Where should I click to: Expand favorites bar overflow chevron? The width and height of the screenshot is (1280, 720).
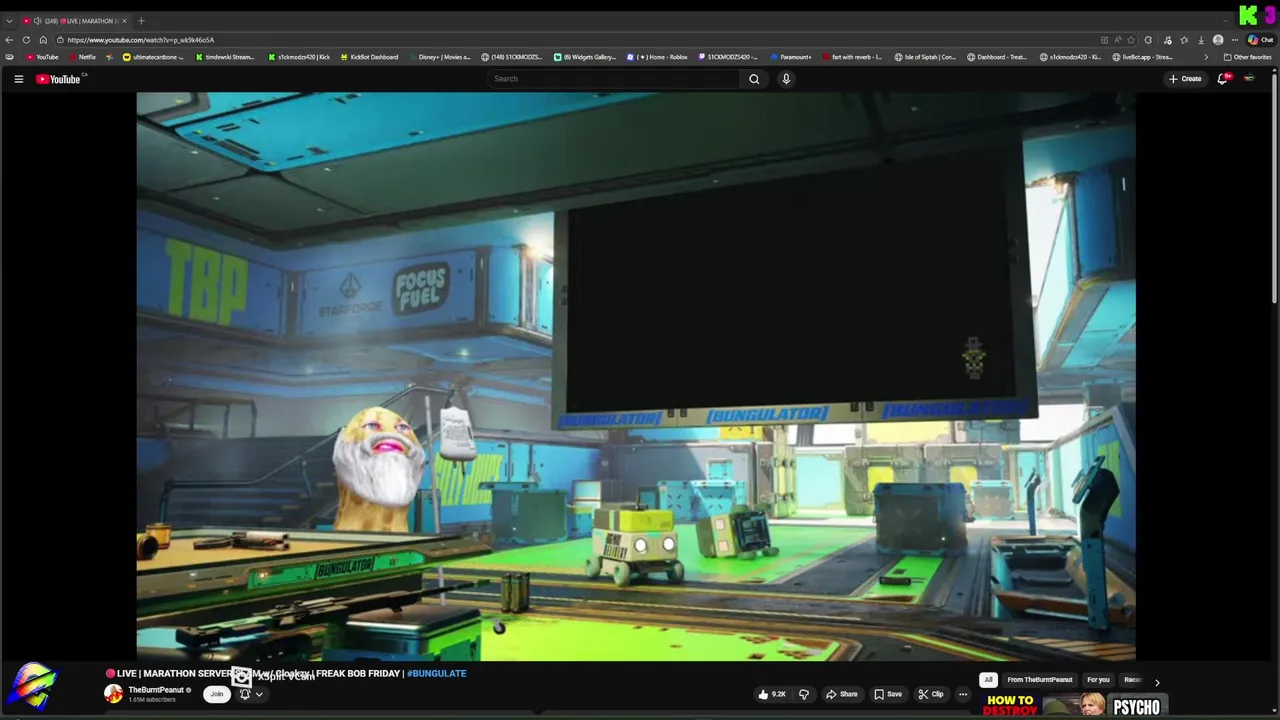pos(1206,57)
